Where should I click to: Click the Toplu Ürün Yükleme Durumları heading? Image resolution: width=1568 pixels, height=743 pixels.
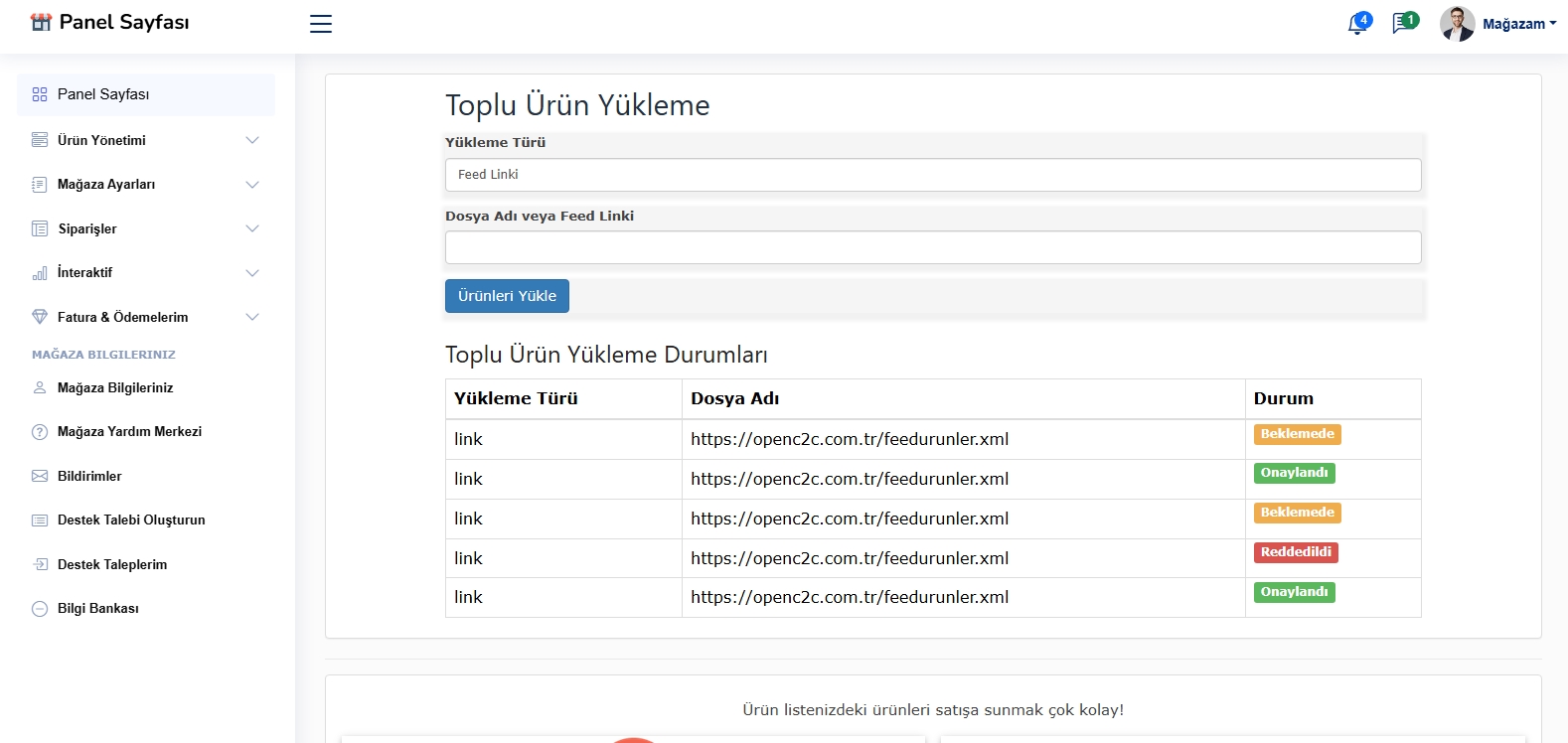pos(606,355)
